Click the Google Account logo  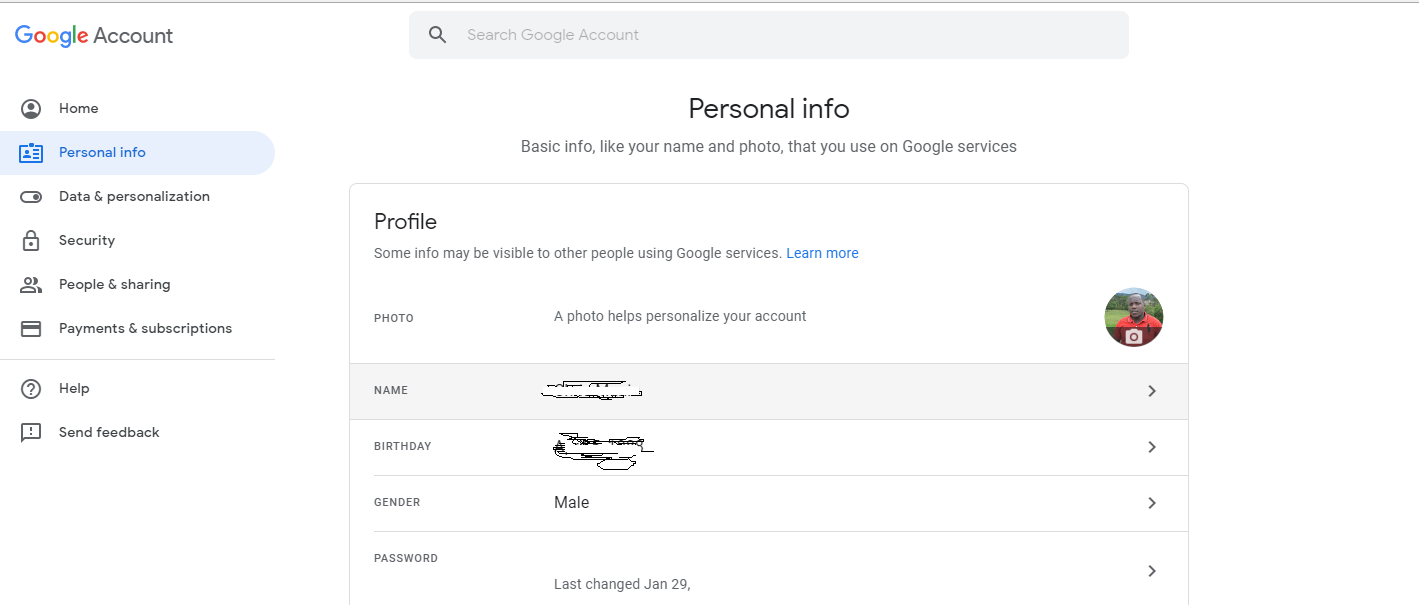click(x=94, y=36)
